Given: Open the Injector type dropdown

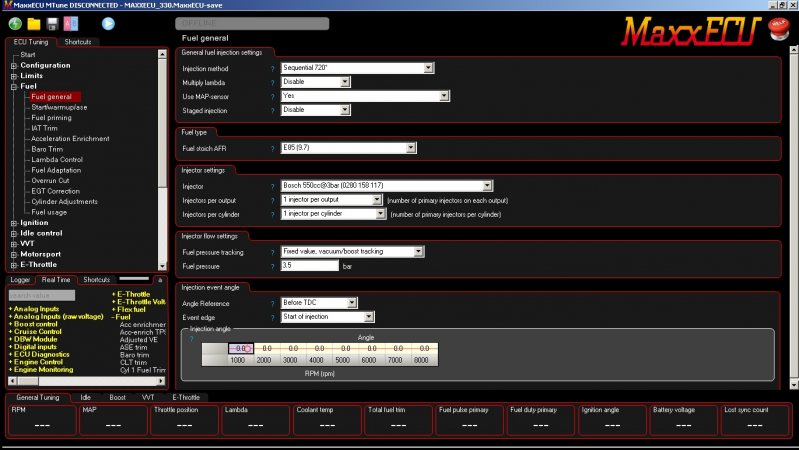Looking at the screenshot, I should pos(387,186).
